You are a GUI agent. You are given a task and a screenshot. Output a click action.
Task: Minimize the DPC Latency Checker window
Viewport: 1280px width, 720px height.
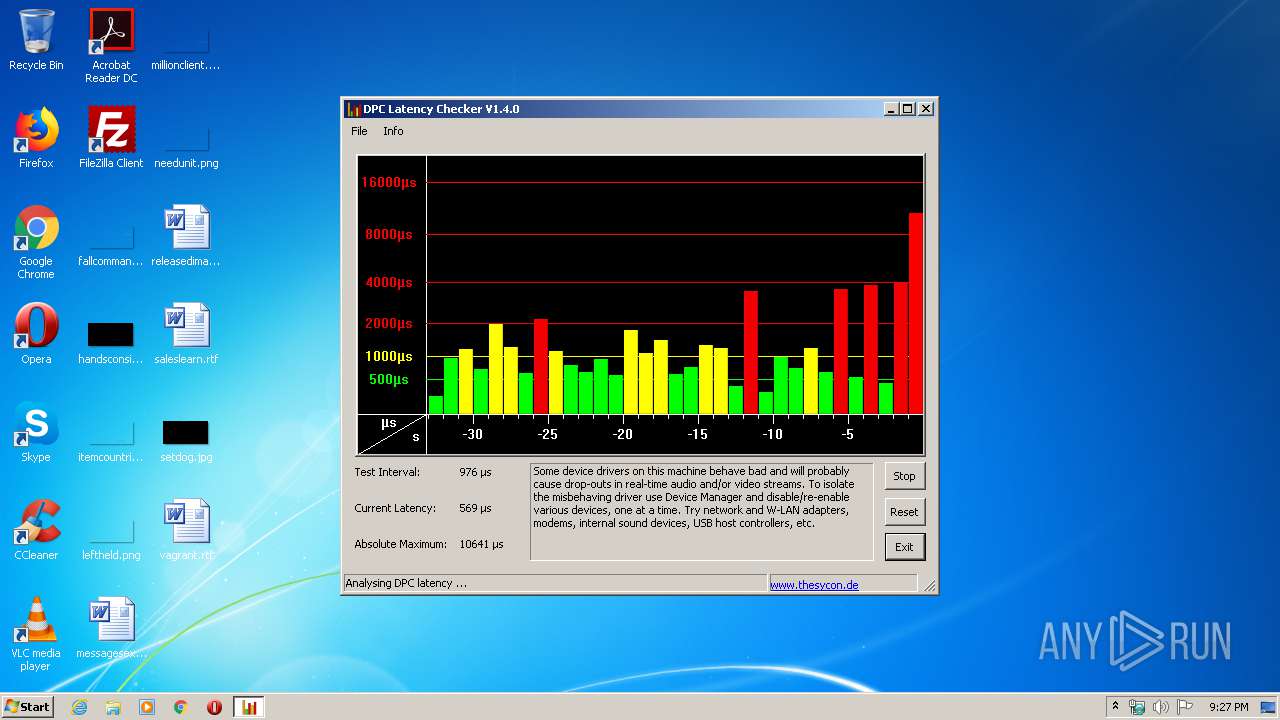coord(890,109)
